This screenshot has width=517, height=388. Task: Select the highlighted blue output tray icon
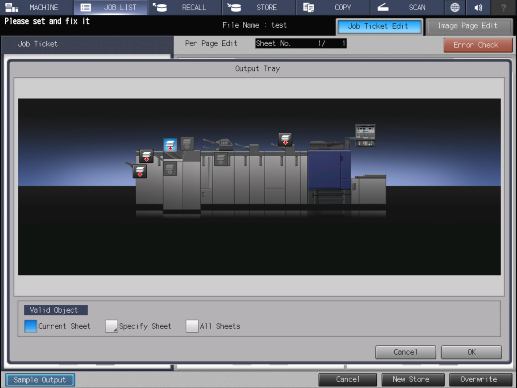[x=170, y=145]
